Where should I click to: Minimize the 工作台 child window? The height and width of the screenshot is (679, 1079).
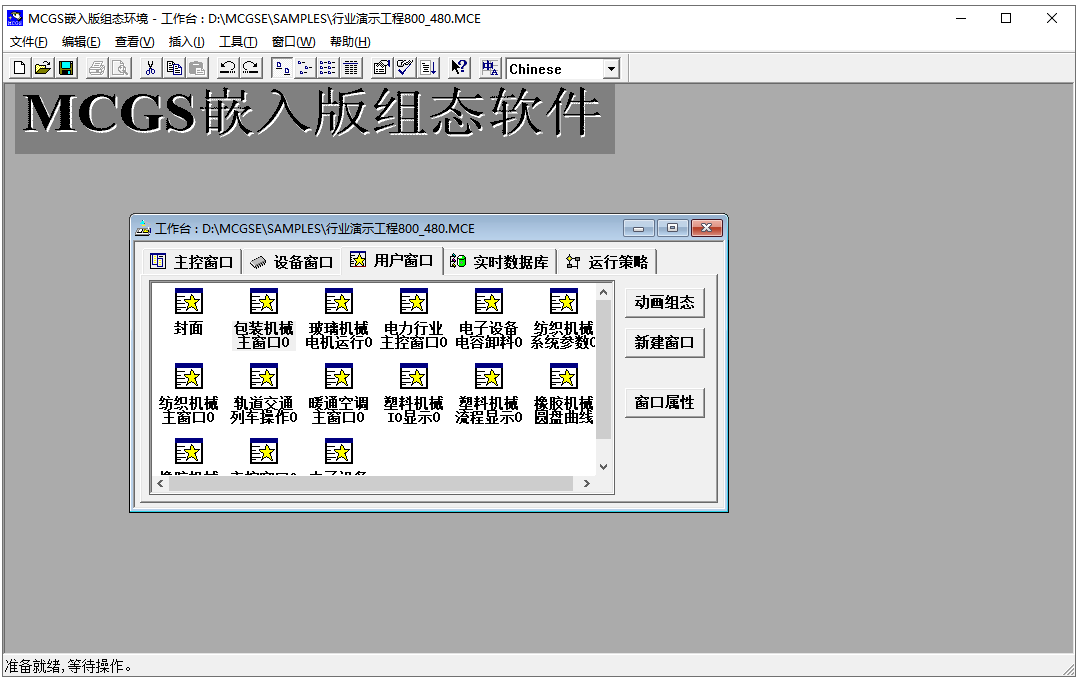pyautogui.click(x=639, y=228)
